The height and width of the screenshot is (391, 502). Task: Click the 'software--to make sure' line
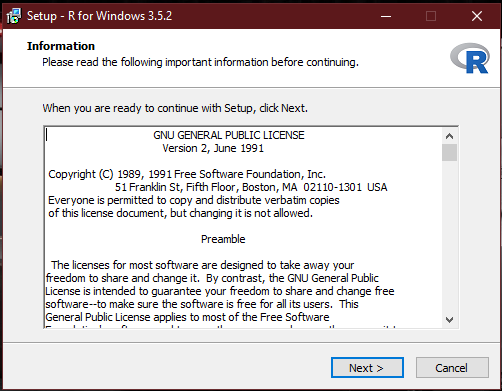click(202, 304)
